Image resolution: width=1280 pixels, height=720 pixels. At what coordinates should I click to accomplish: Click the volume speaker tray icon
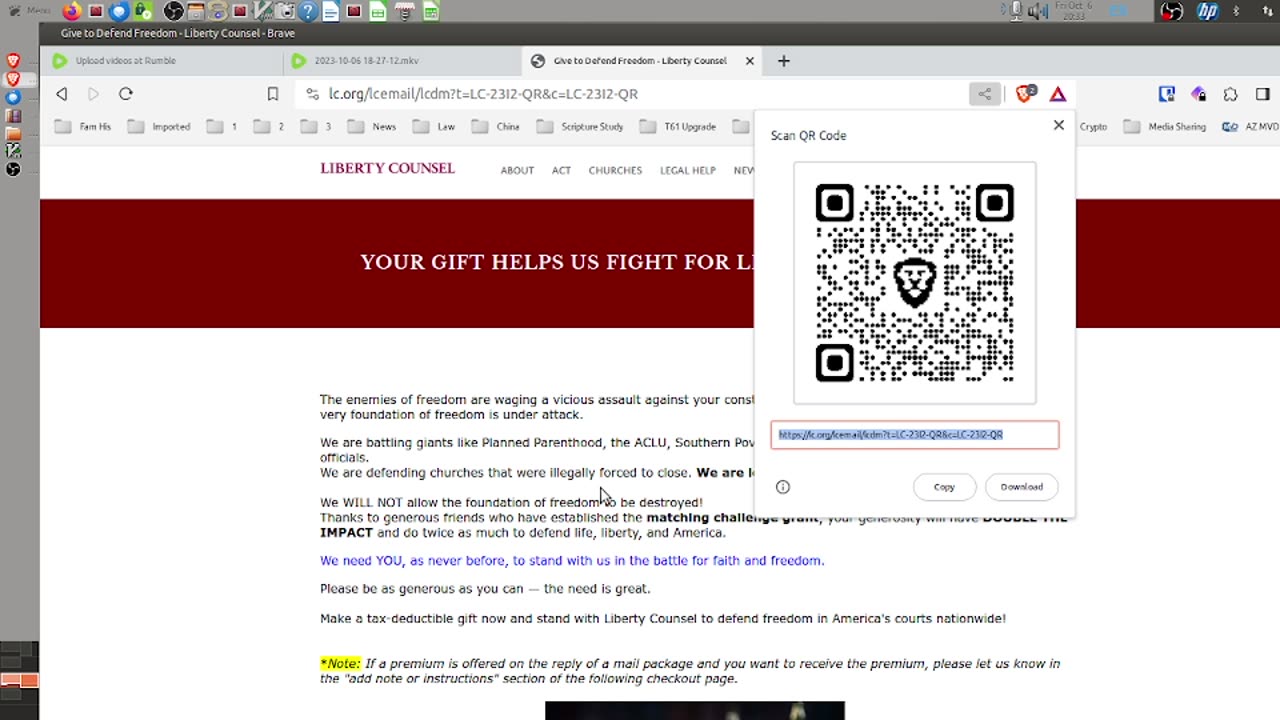[x=1039, y=11]
